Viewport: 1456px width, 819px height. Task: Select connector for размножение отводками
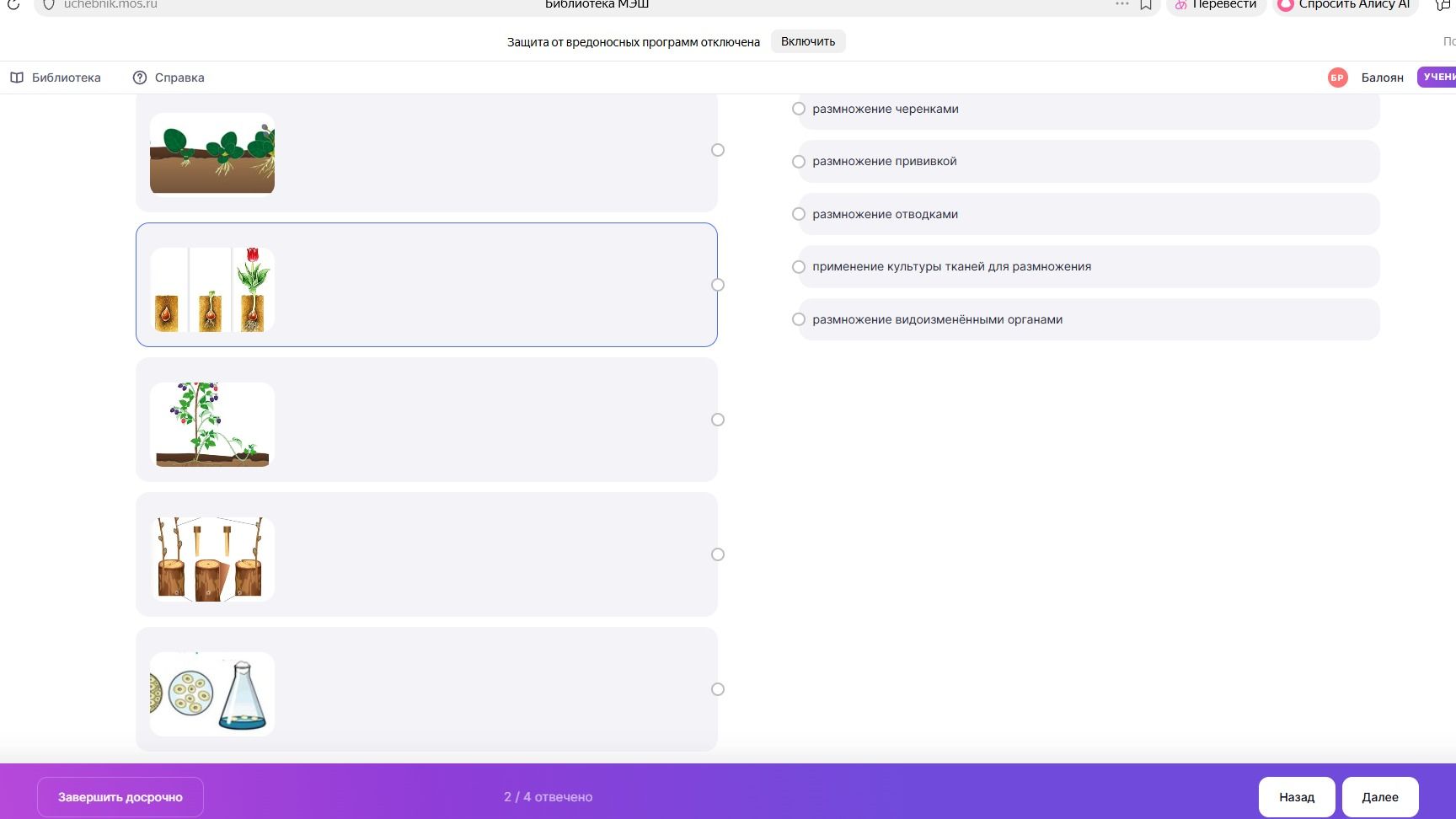click(x=799, y=214)
